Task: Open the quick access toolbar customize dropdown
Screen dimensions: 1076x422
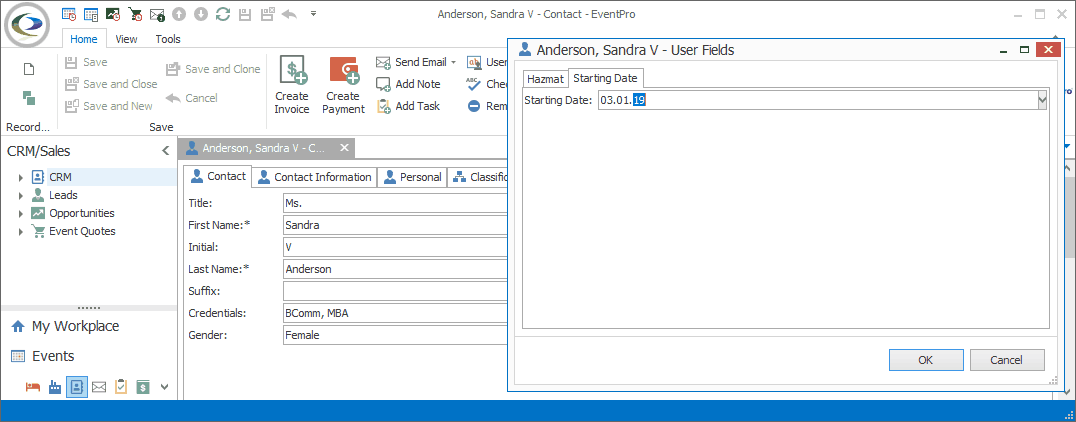Action: pos(314,14)
